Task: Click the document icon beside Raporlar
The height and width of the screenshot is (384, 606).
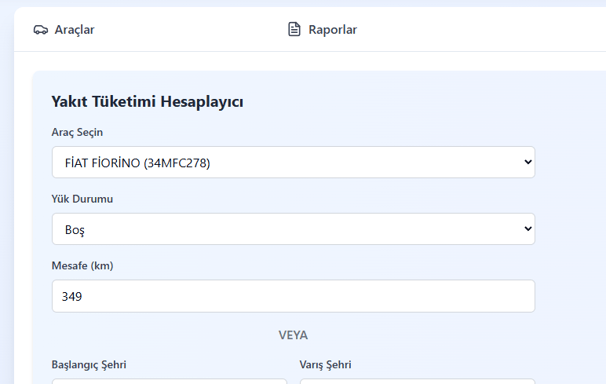Action: [x=294, y=29]
